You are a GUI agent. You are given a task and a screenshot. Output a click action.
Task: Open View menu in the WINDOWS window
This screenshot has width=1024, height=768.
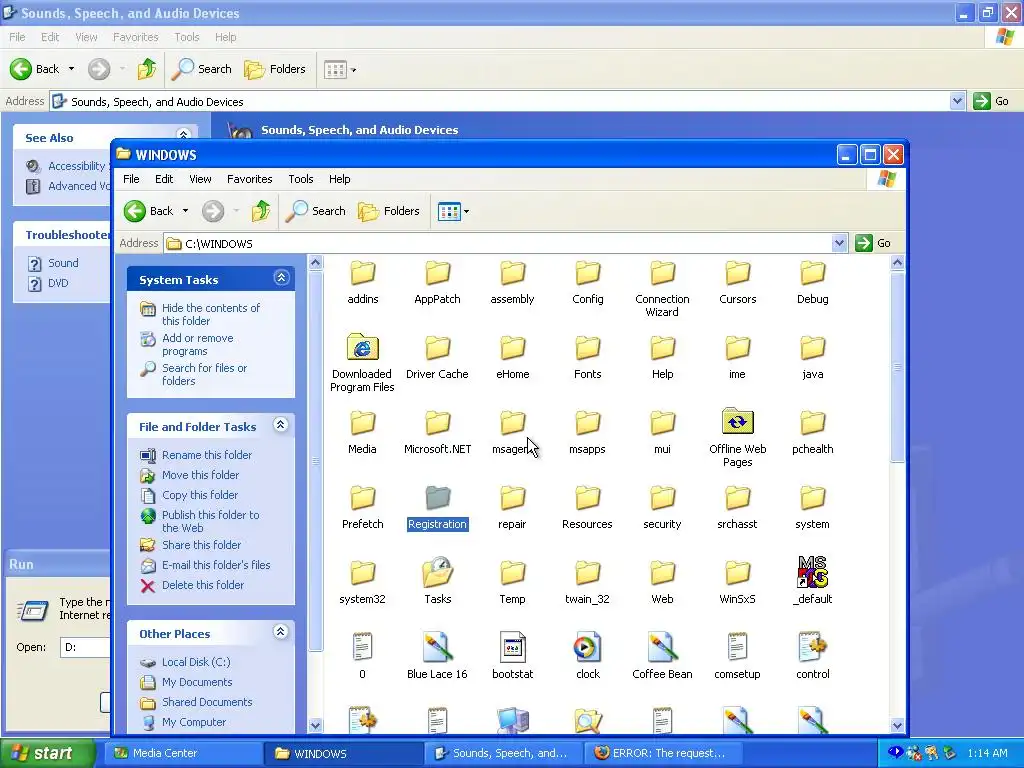pyautogui.click(x=200, y=179)
